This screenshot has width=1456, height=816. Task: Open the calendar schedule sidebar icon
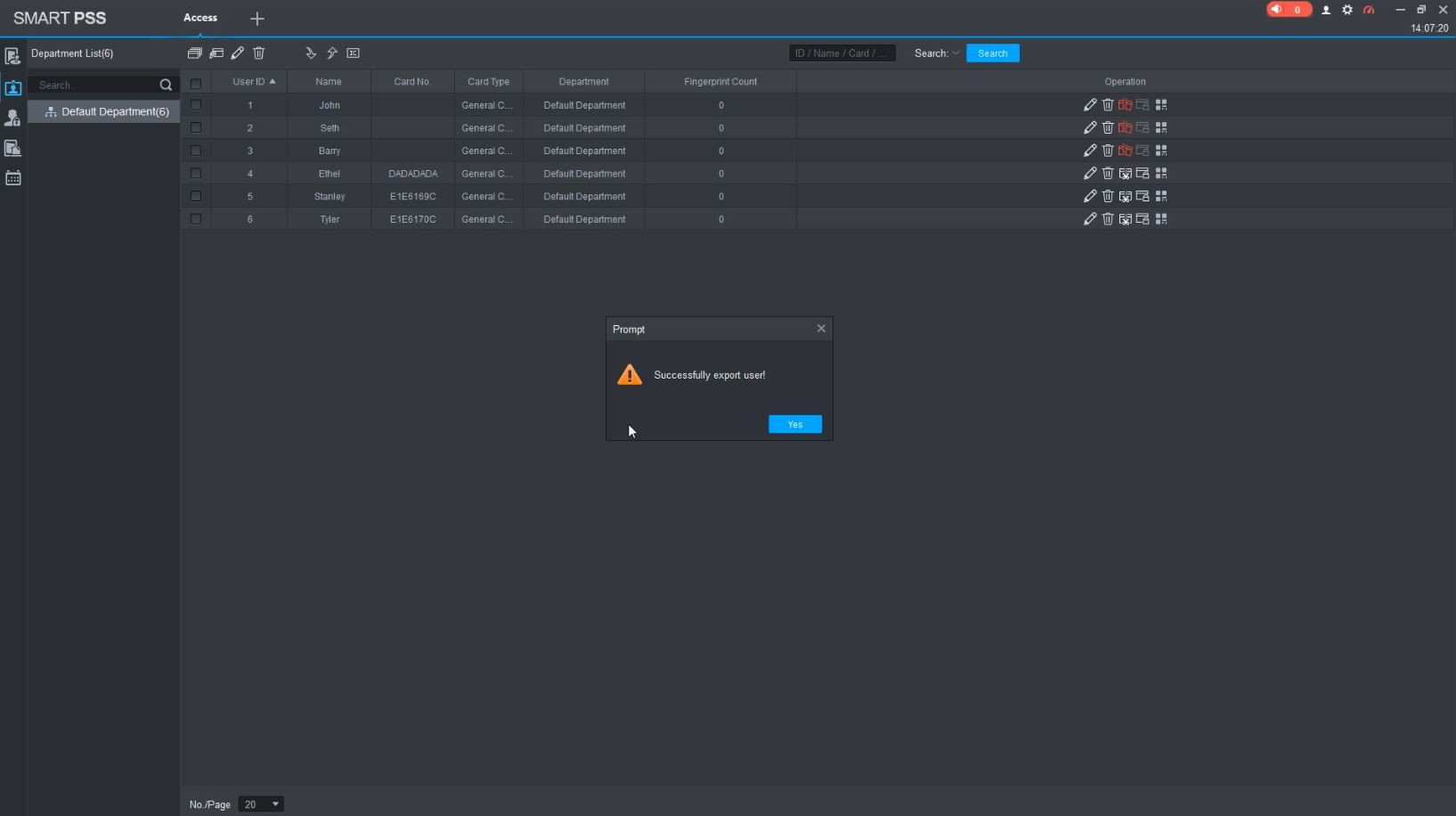(x=12, y=178)
